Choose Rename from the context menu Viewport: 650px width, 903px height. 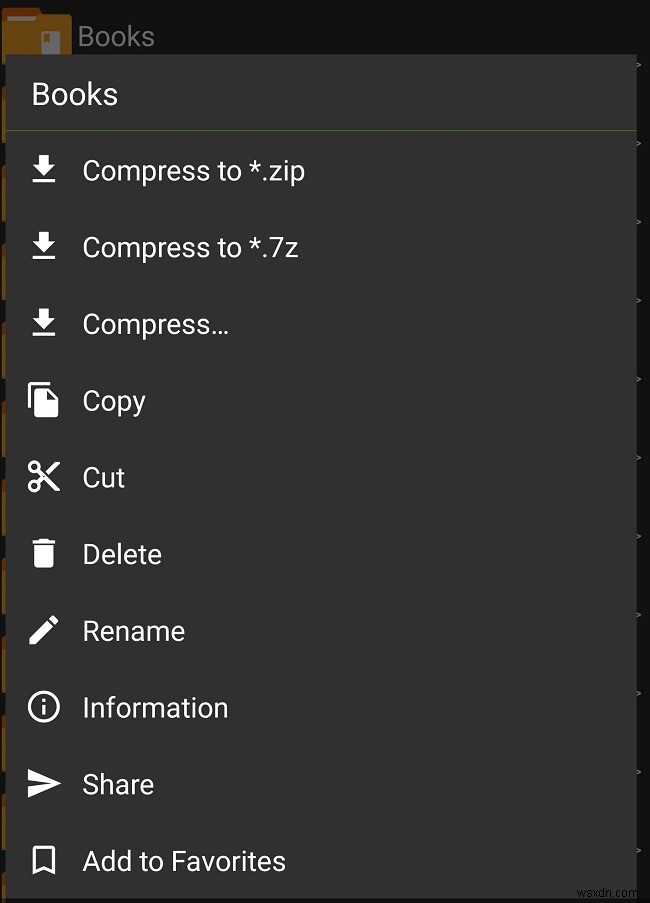(x=133, y=630)
